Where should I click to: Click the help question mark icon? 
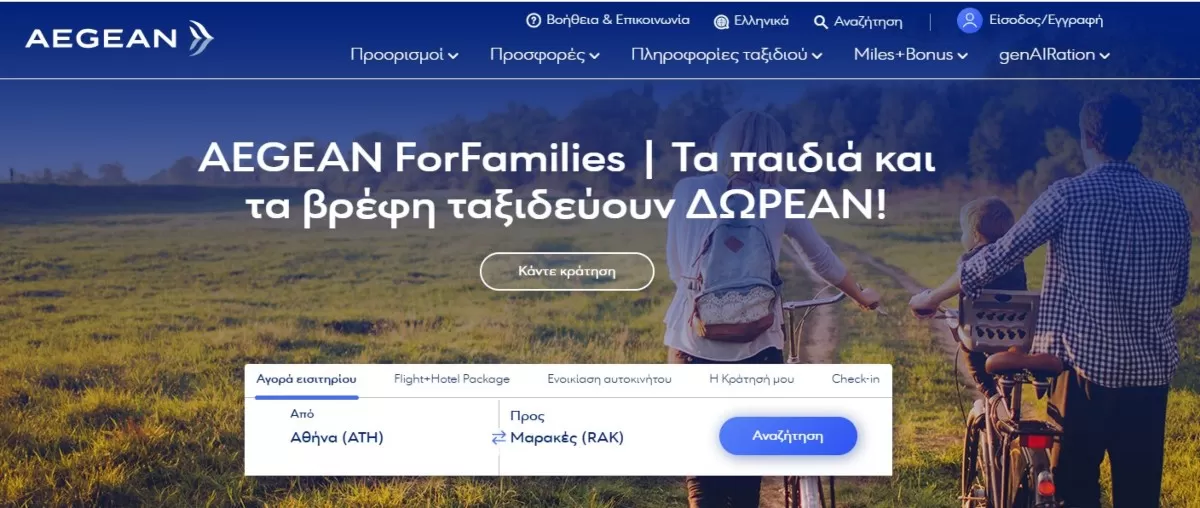click(534, 20)
